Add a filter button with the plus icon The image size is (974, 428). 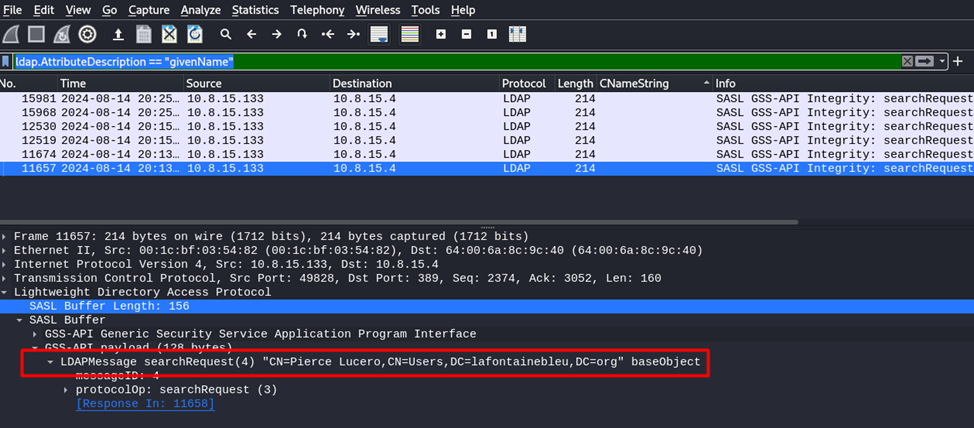[957, 61]
